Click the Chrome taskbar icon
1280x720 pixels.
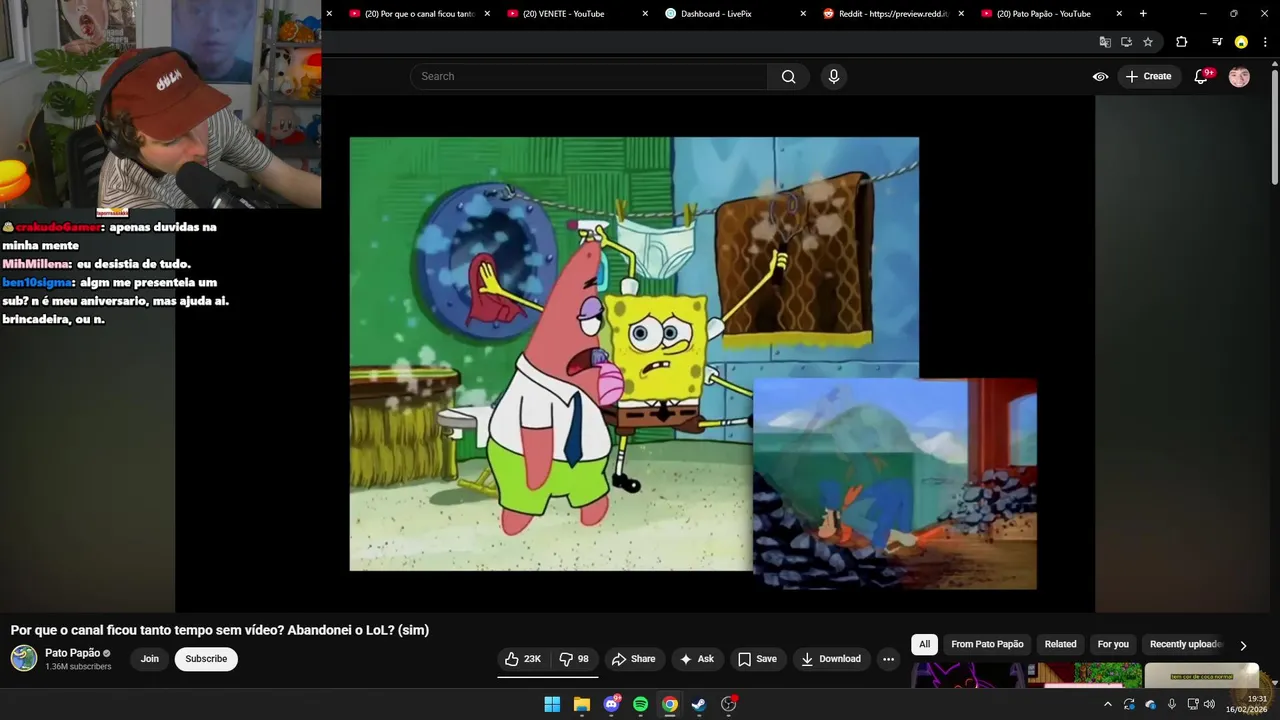click(x=670, y=704)
